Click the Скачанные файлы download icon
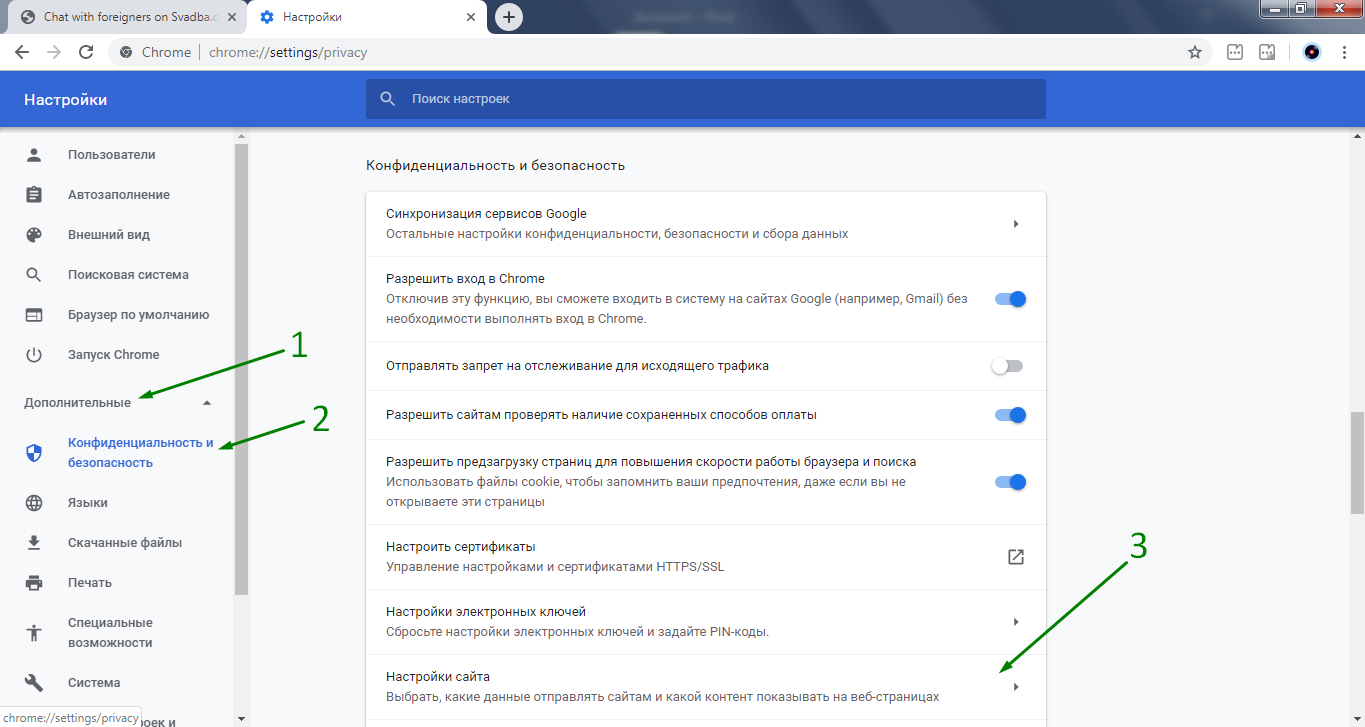This screenshot has width=1365, height=727. [34, 543]
